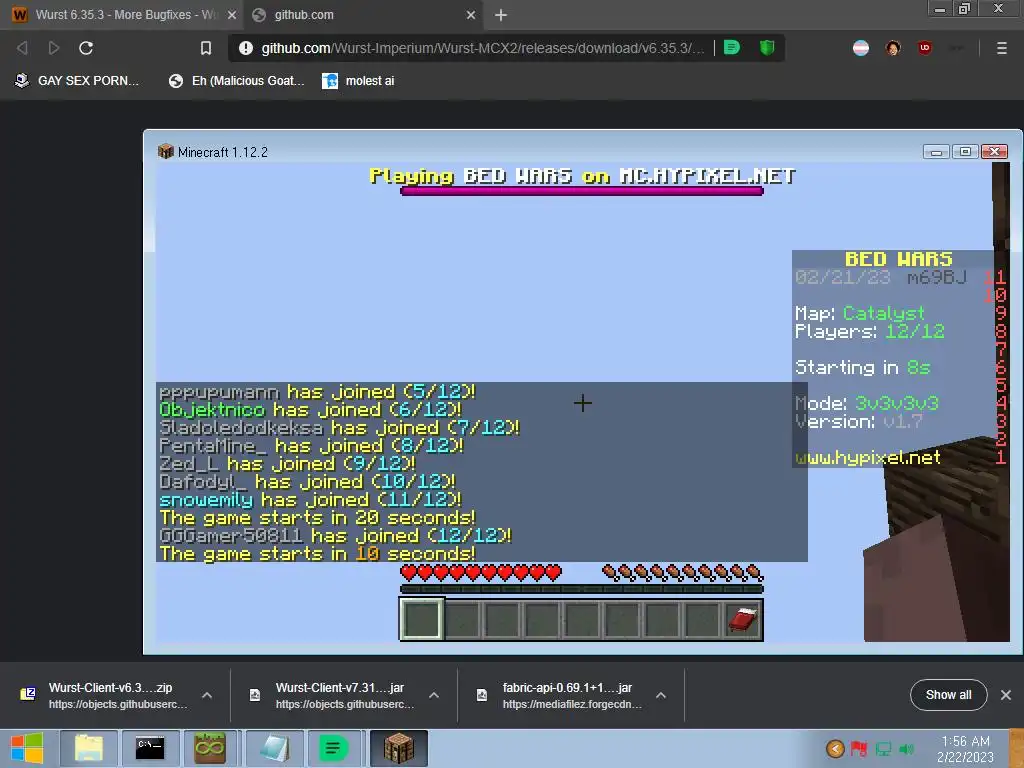Open the green infinity grass-block taskbar app
Screen dimensions: 1024x768
coord(210,748)
